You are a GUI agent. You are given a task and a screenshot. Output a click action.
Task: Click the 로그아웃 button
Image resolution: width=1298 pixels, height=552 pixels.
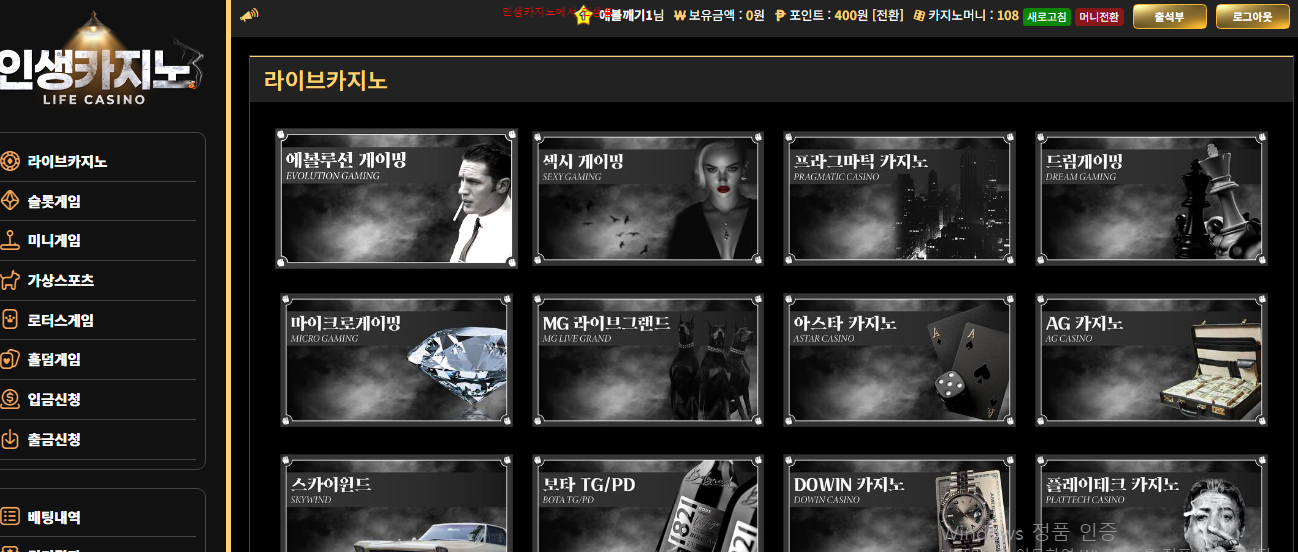1252,16
